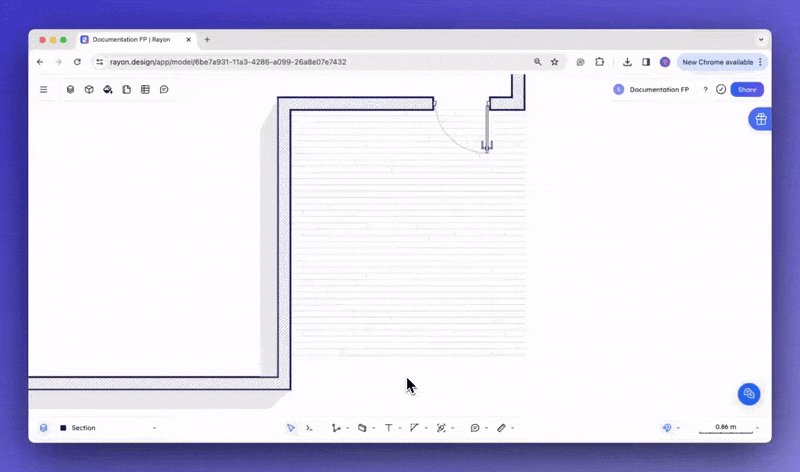Viewport: 800px width, 472px height.
Task: Open the table schedule panel icon
Action: 145,89
